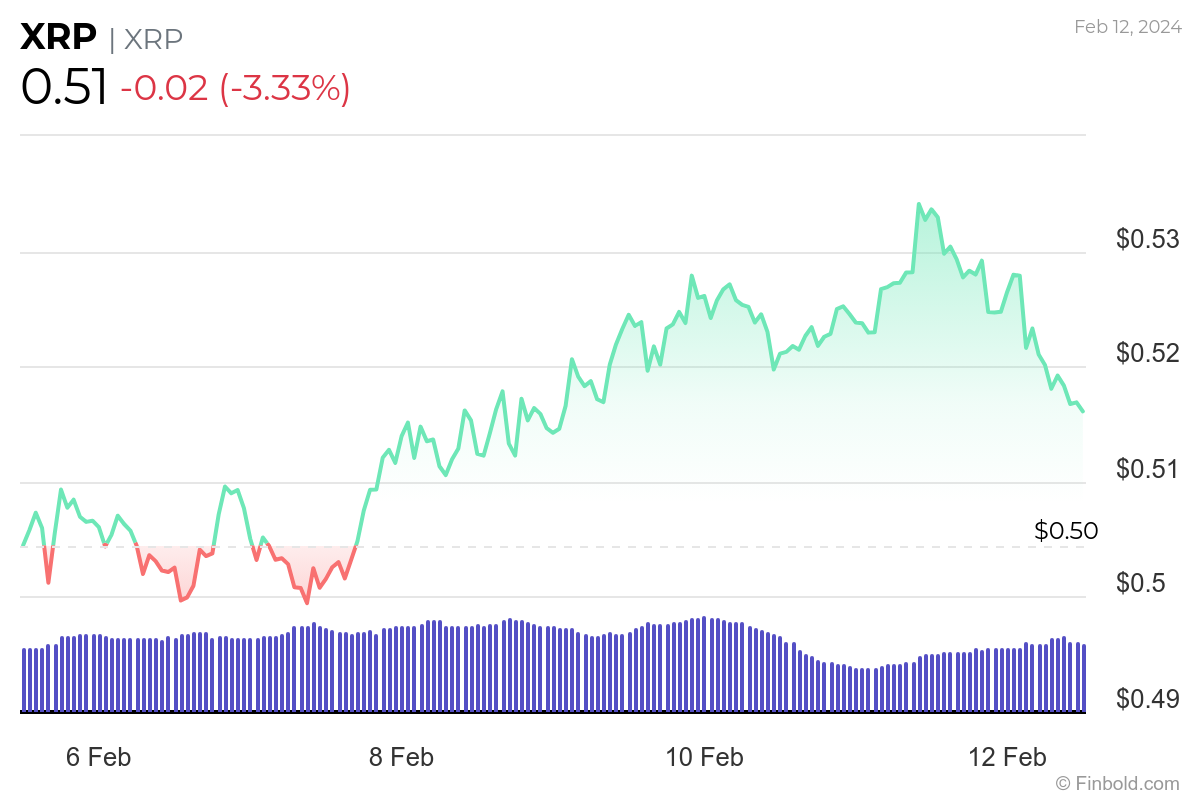Click the $0.52 axis label
Viewport: 1200px width, 800px height.
pos(1148,353)
